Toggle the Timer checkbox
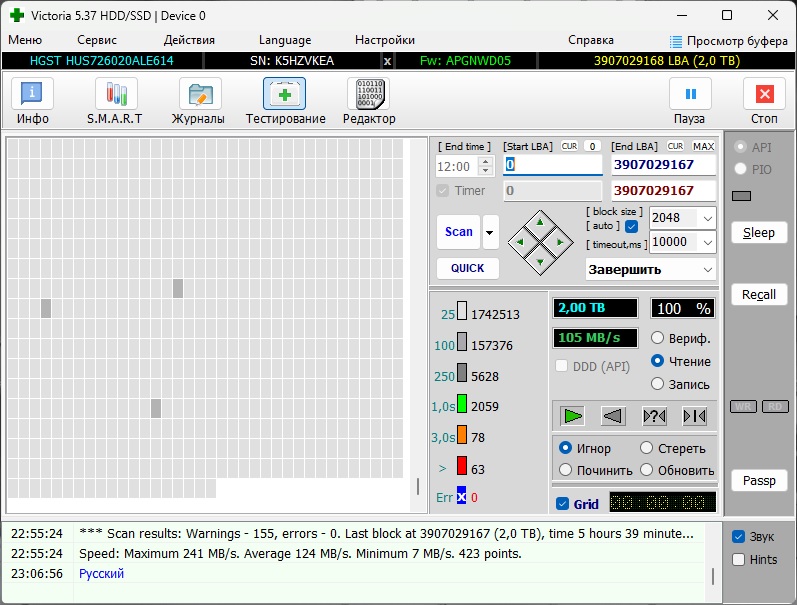The image size is (797, 605). click(443, 191)
